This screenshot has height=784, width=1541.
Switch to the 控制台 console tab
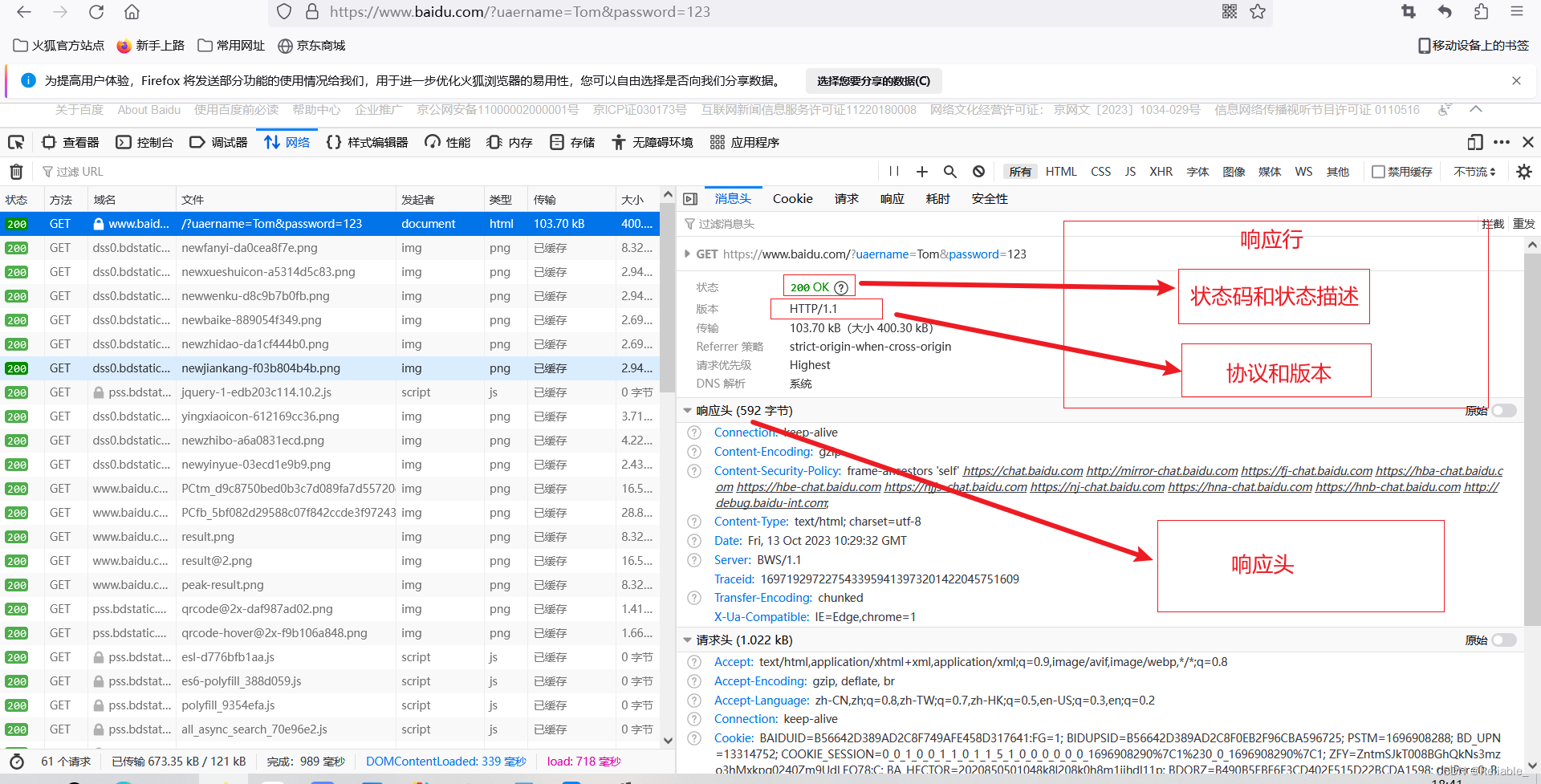point(144,142)
